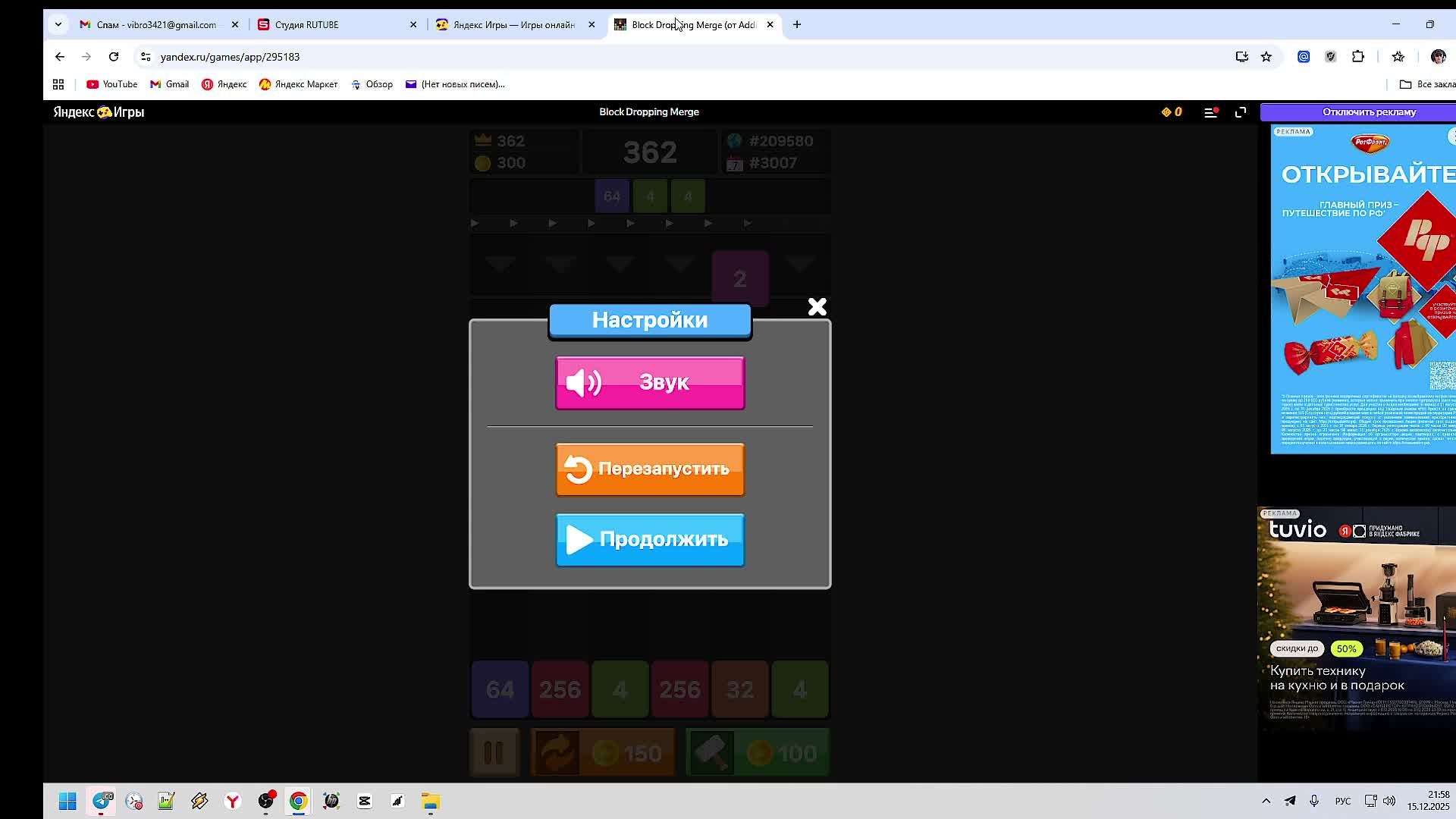Open a new browser tab

[796, 25]
